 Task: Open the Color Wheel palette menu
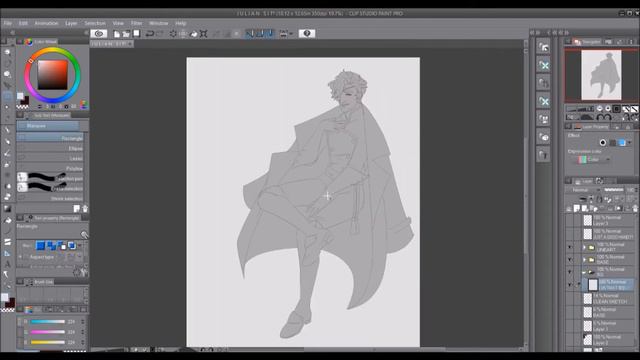(x=19, y=42)
